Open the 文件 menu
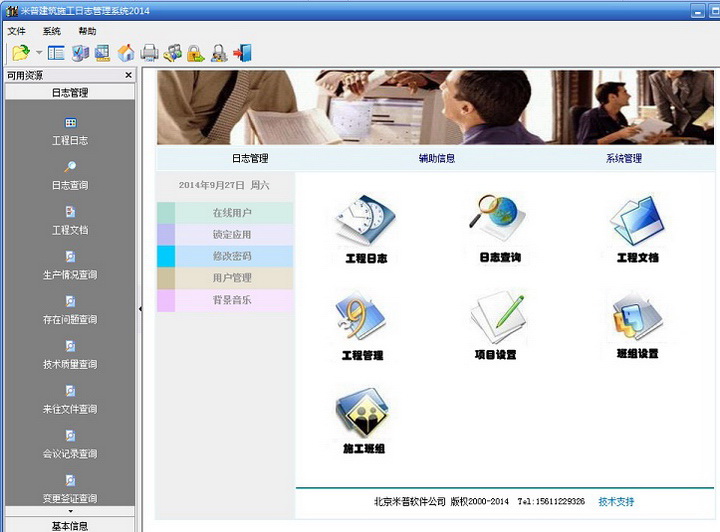Image resolution: width=720 pixels, height=532 pixels. coord(17,31)
